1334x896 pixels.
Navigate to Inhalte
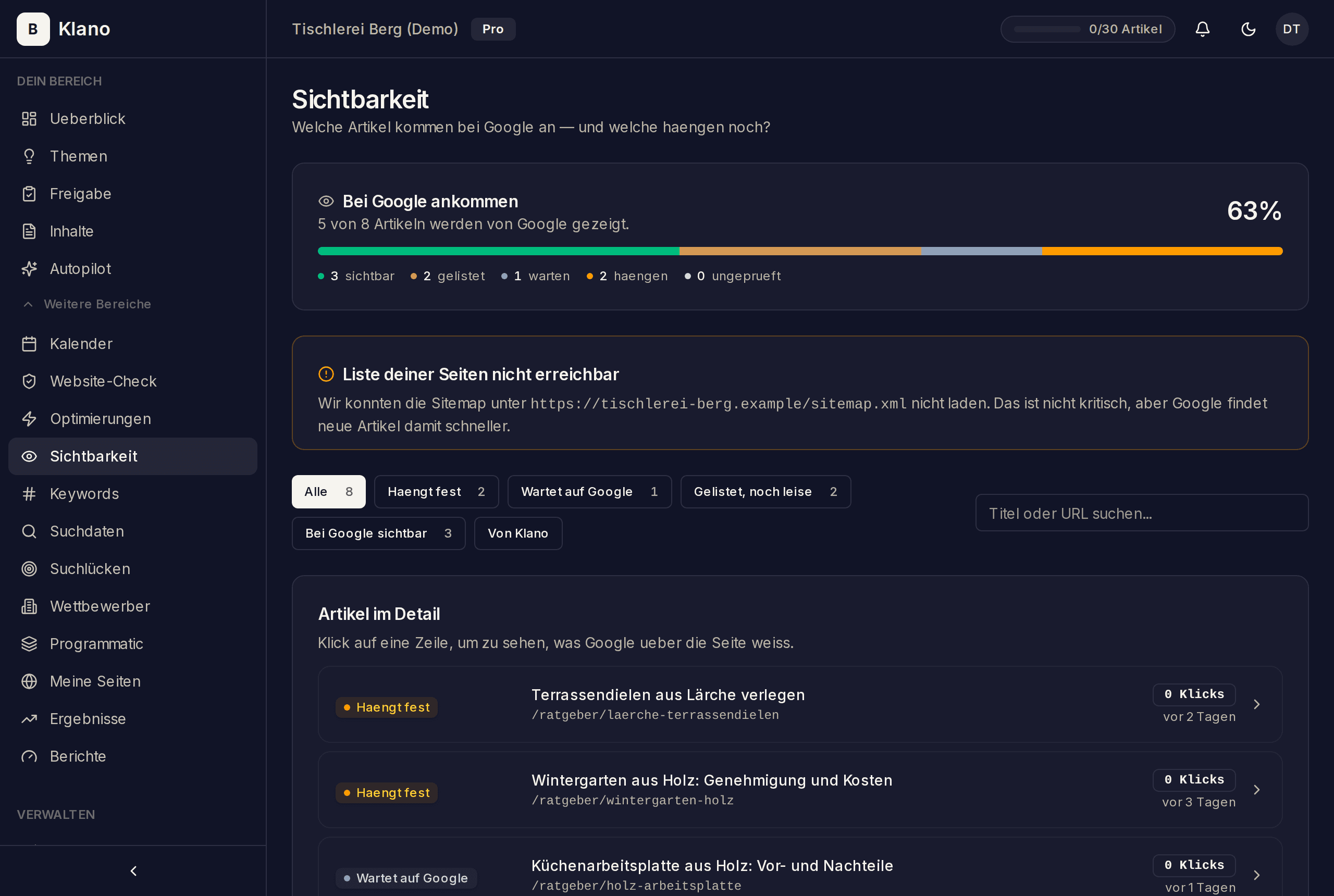pyautogui.click(x=132, y=231)
